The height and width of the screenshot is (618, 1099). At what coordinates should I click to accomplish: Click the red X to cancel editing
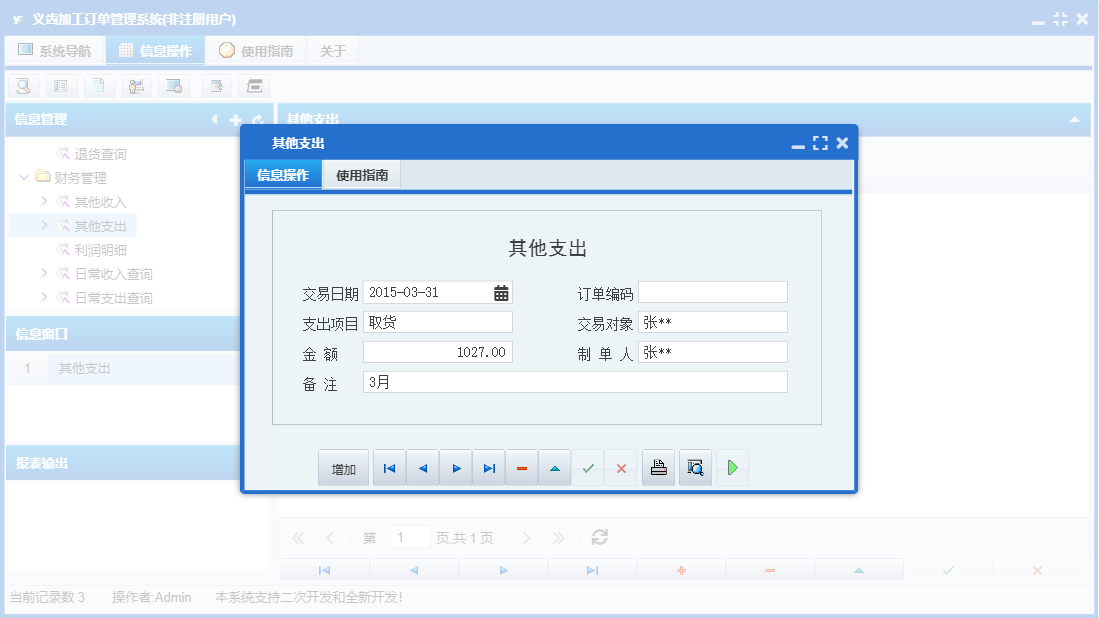[621, 467]
